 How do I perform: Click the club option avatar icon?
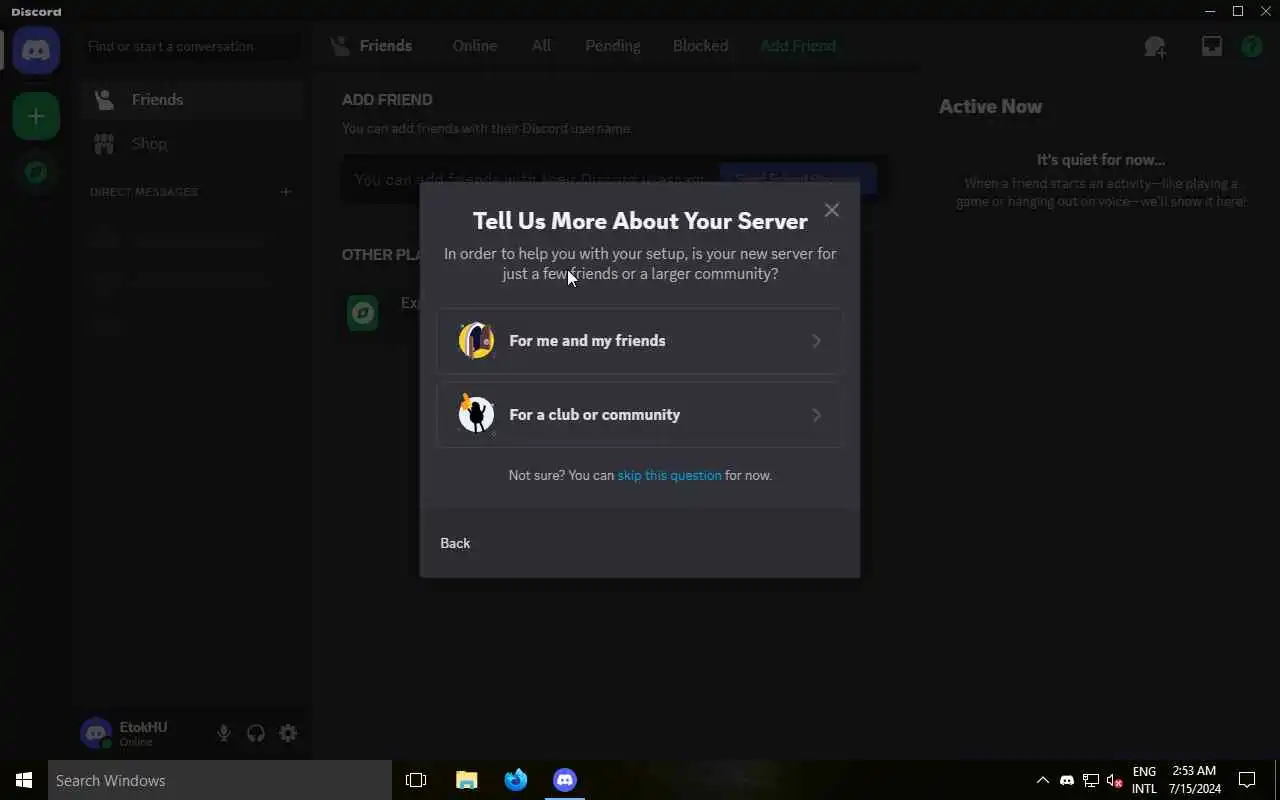476,414
